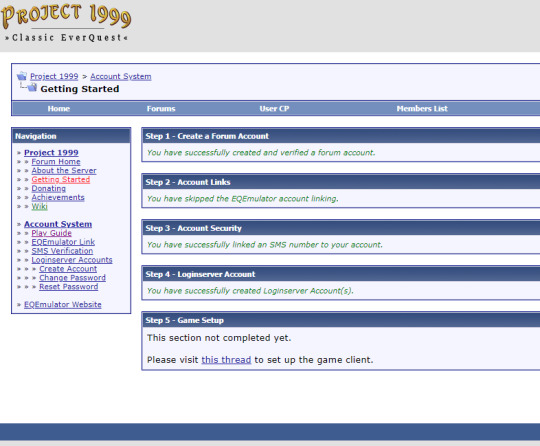Open the Reset Password sidebar link

(x=69, y=287)
